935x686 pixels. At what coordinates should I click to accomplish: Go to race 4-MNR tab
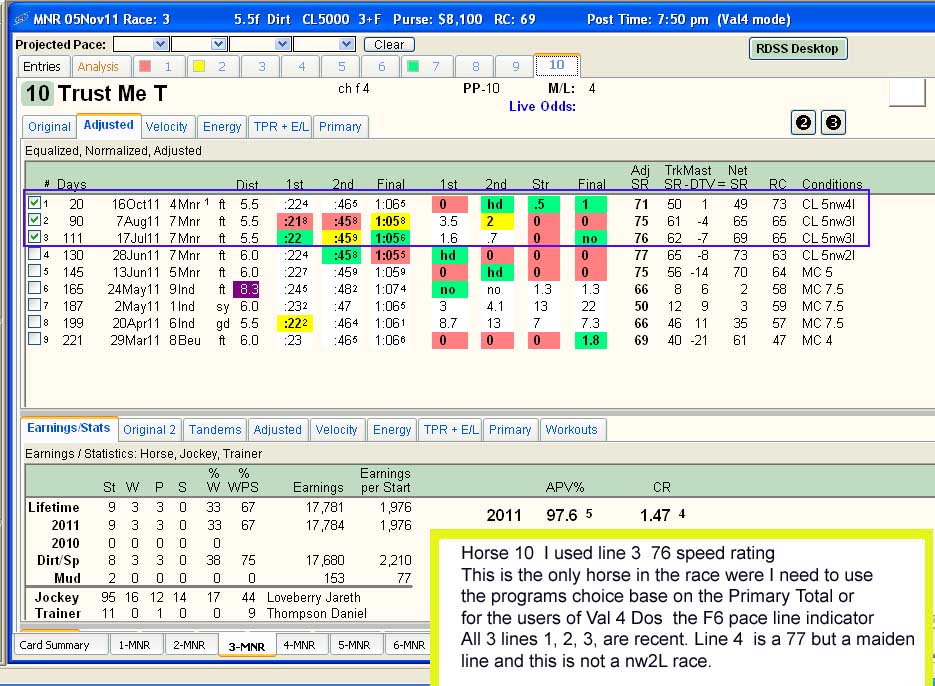pos(299,645)
